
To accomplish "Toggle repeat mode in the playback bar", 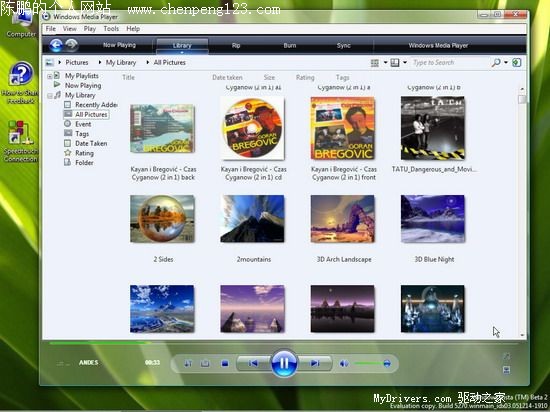I will (x=205, y=363).
